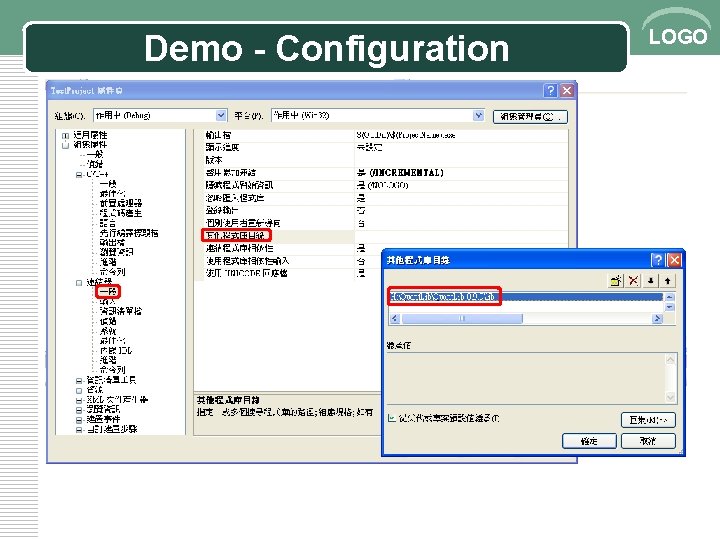Select 偵錯 directly under 組態屬性

tap(95, 164)
